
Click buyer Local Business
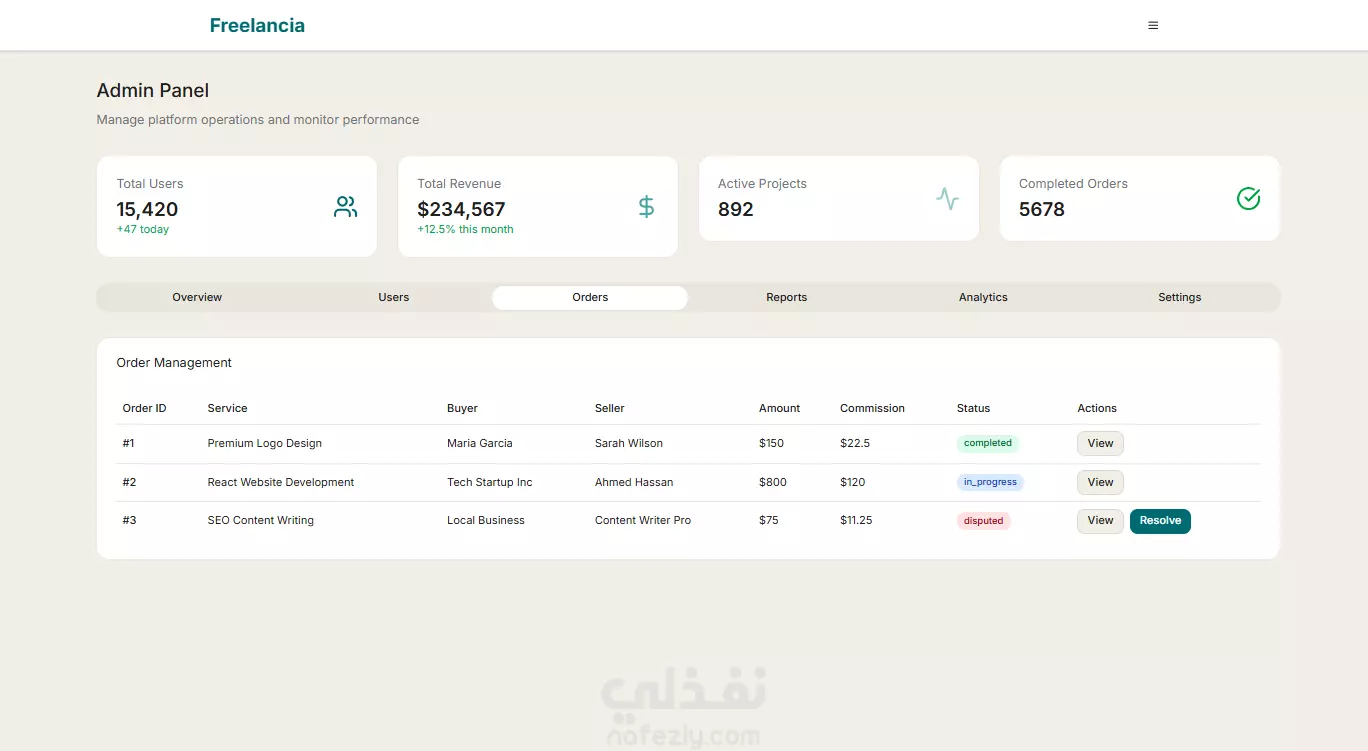click(485, 521)
